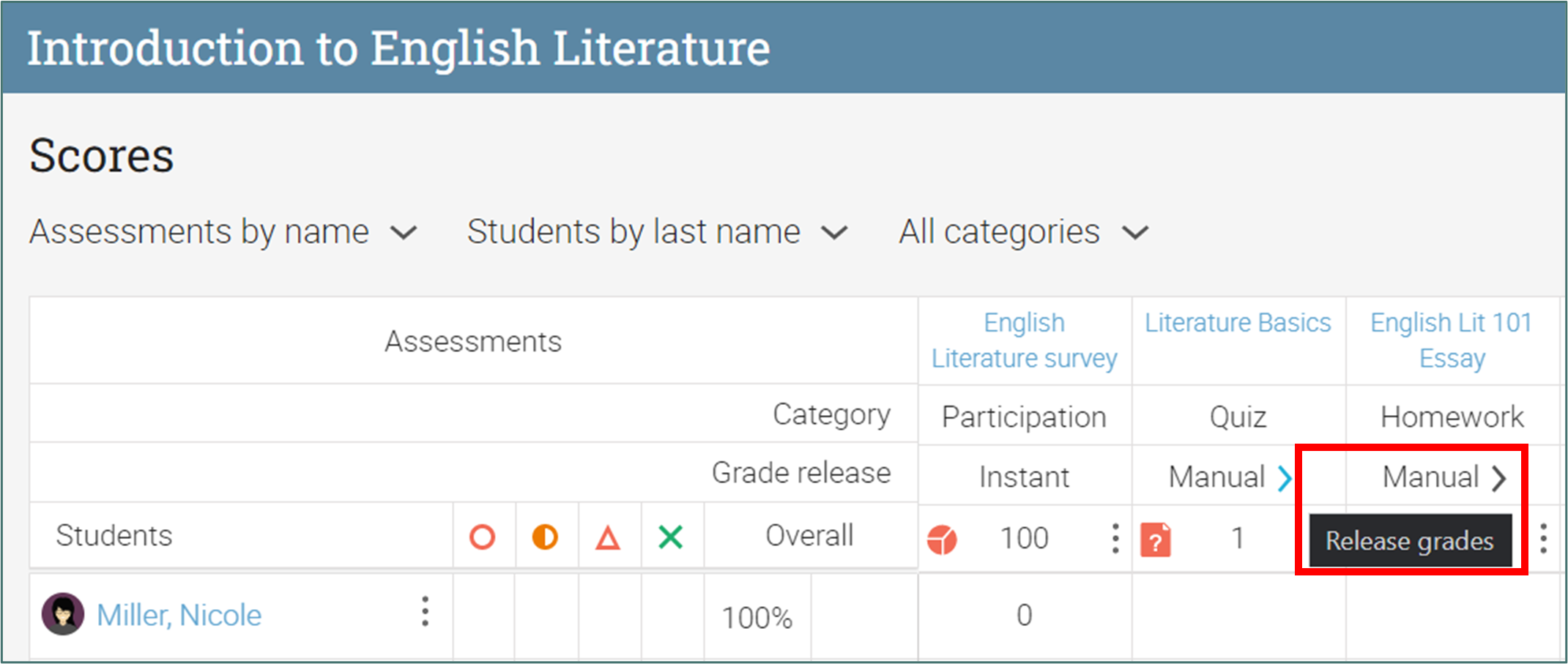This screenshot has height=664, width=1568.
Task: Click the red triangle score icon
Action: [x=608, y=538]
